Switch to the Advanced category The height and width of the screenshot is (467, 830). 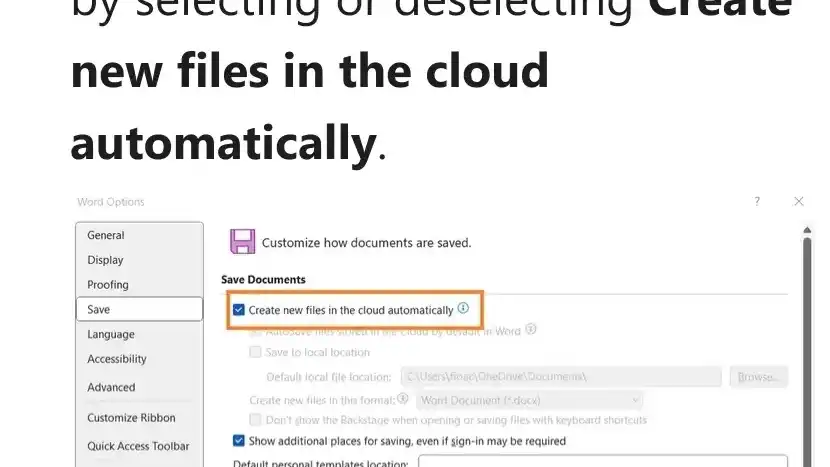click(x=111, y=387)
